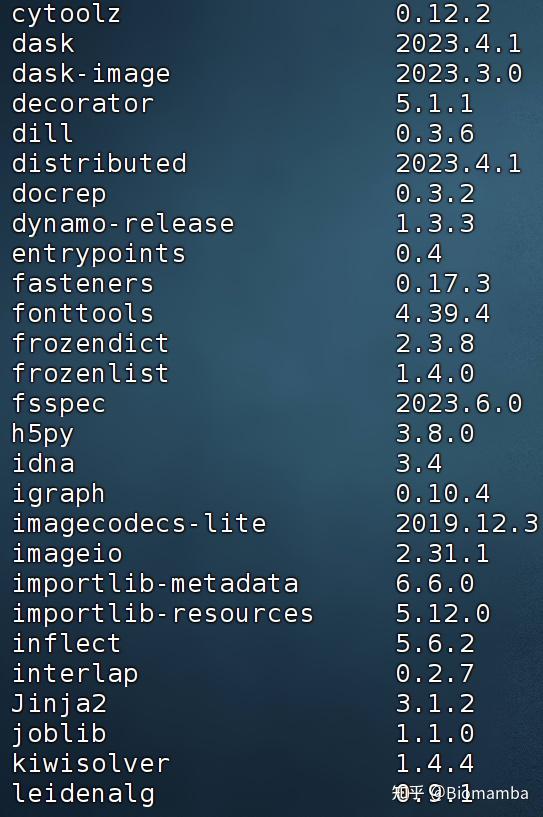Click version 4.39.4 of fonttools
This screenshot has width=543, height=817.
(x=443, y=313)
